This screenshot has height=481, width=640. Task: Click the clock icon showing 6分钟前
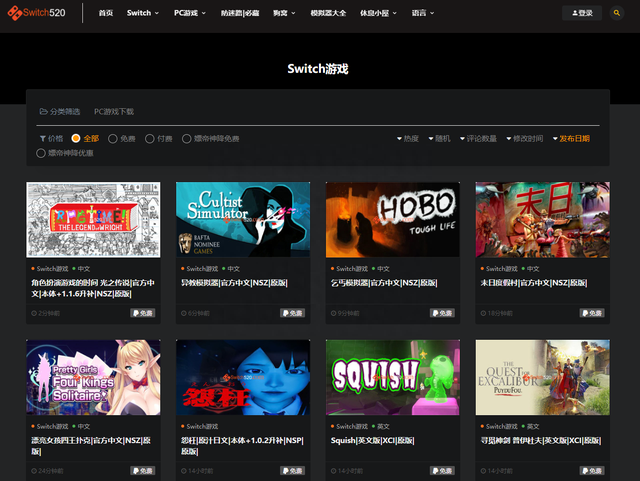click(184, 313)
